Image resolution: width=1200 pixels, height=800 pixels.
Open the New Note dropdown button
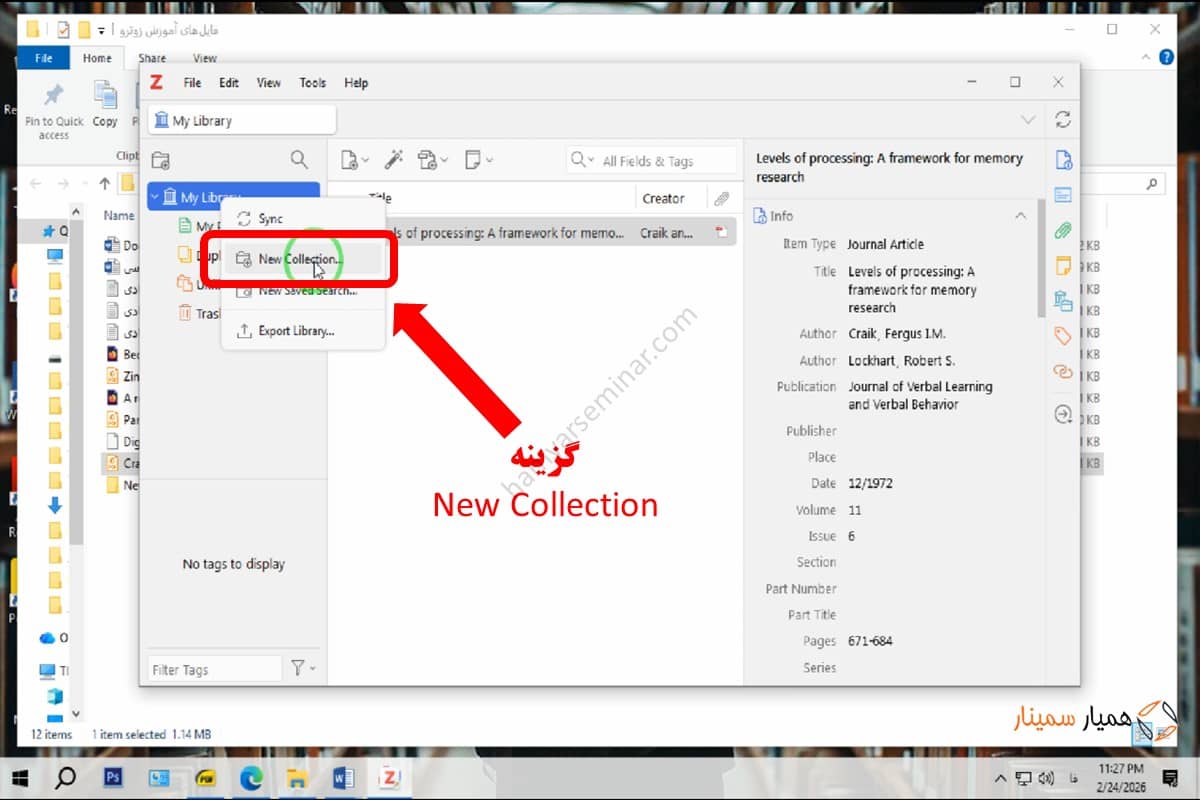pyautogui.click(x=478, y=160)
